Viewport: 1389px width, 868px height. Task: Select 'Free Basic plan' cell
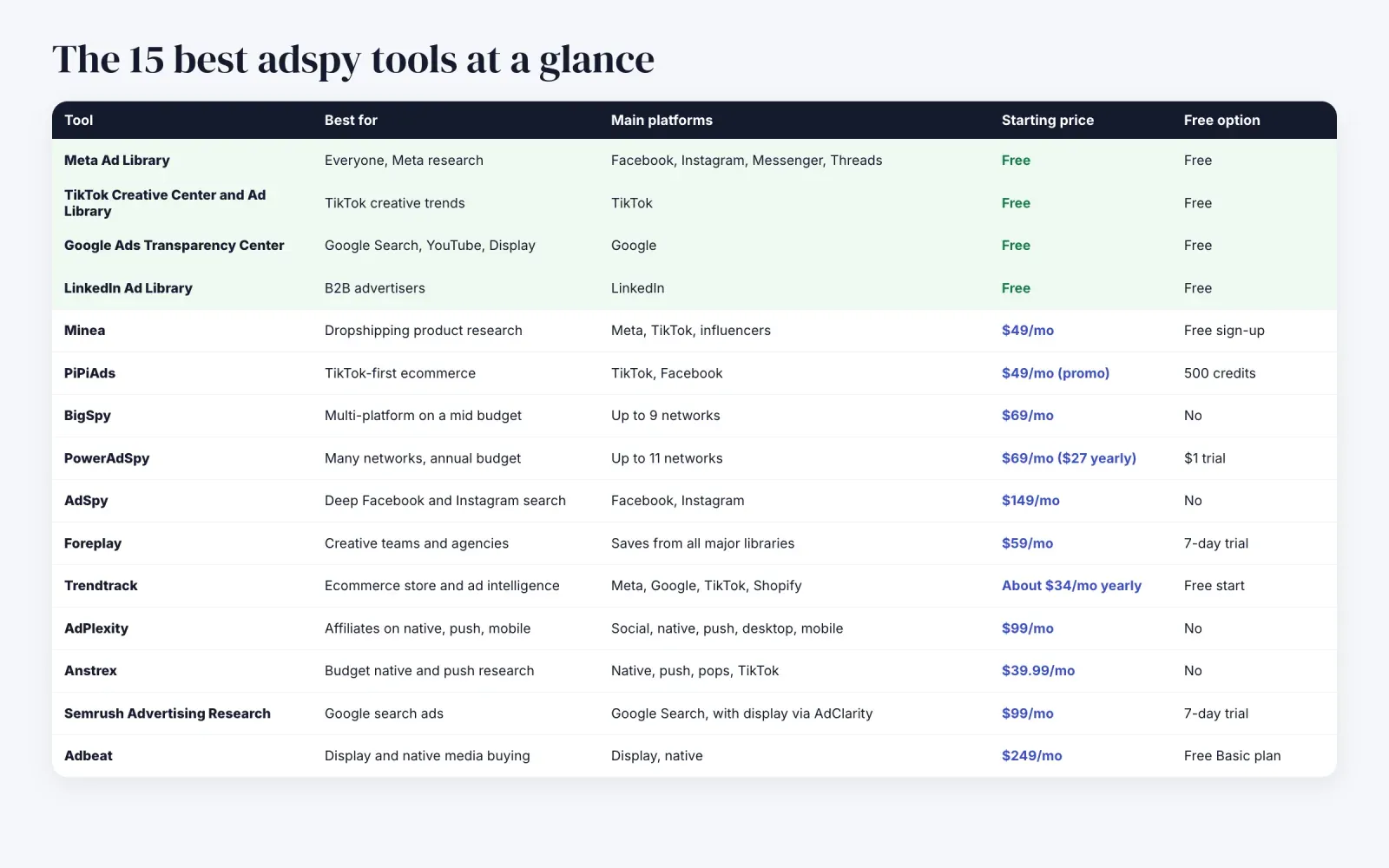point(1233,756)
